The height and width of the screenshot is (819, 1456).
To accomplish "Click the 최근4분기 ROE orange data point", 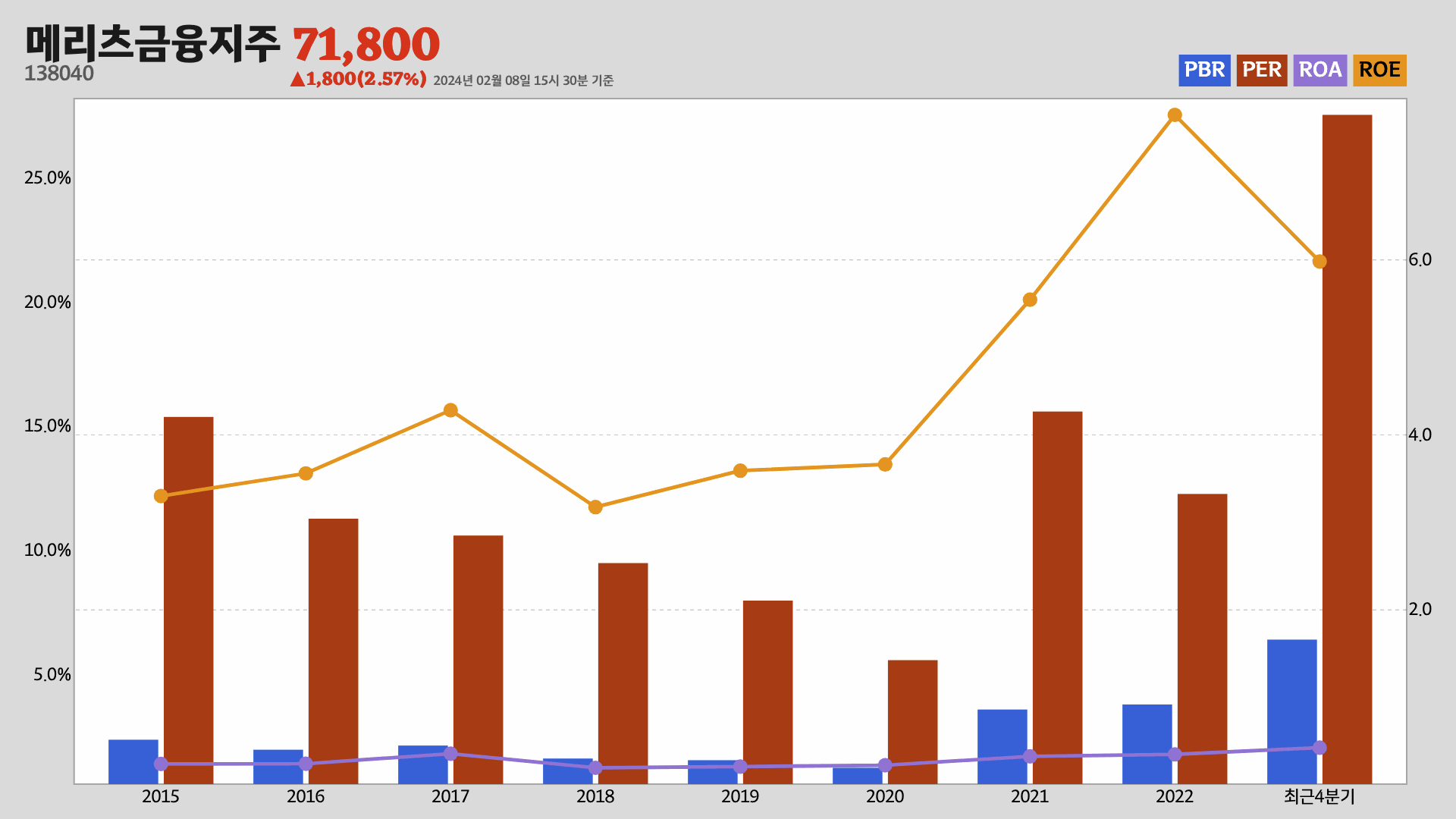I will pyautogui.click(x=1319, y=262).
